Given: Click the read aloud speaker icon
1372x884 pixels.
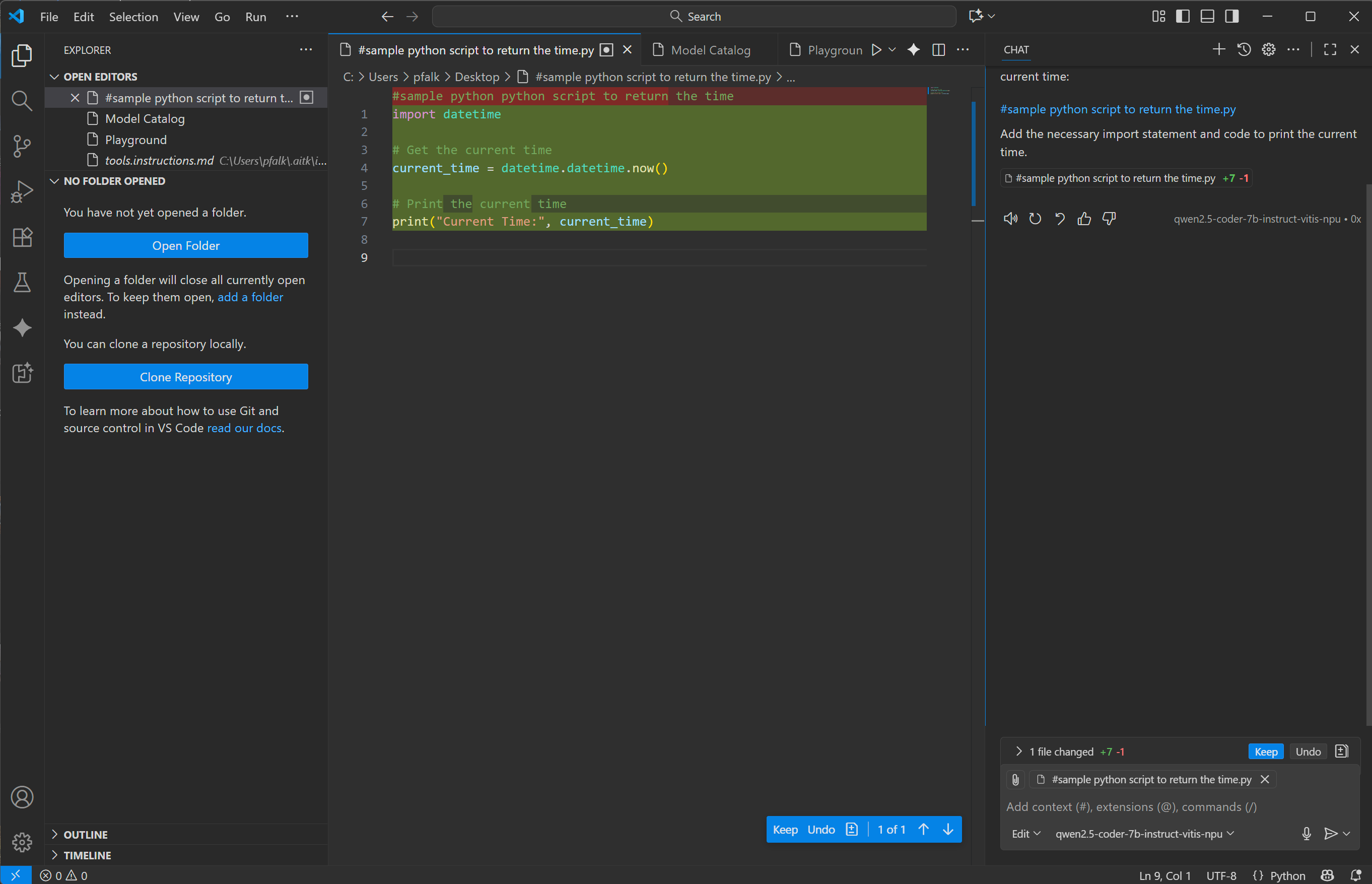Looking at the screenshot, I should point(1010,219).
